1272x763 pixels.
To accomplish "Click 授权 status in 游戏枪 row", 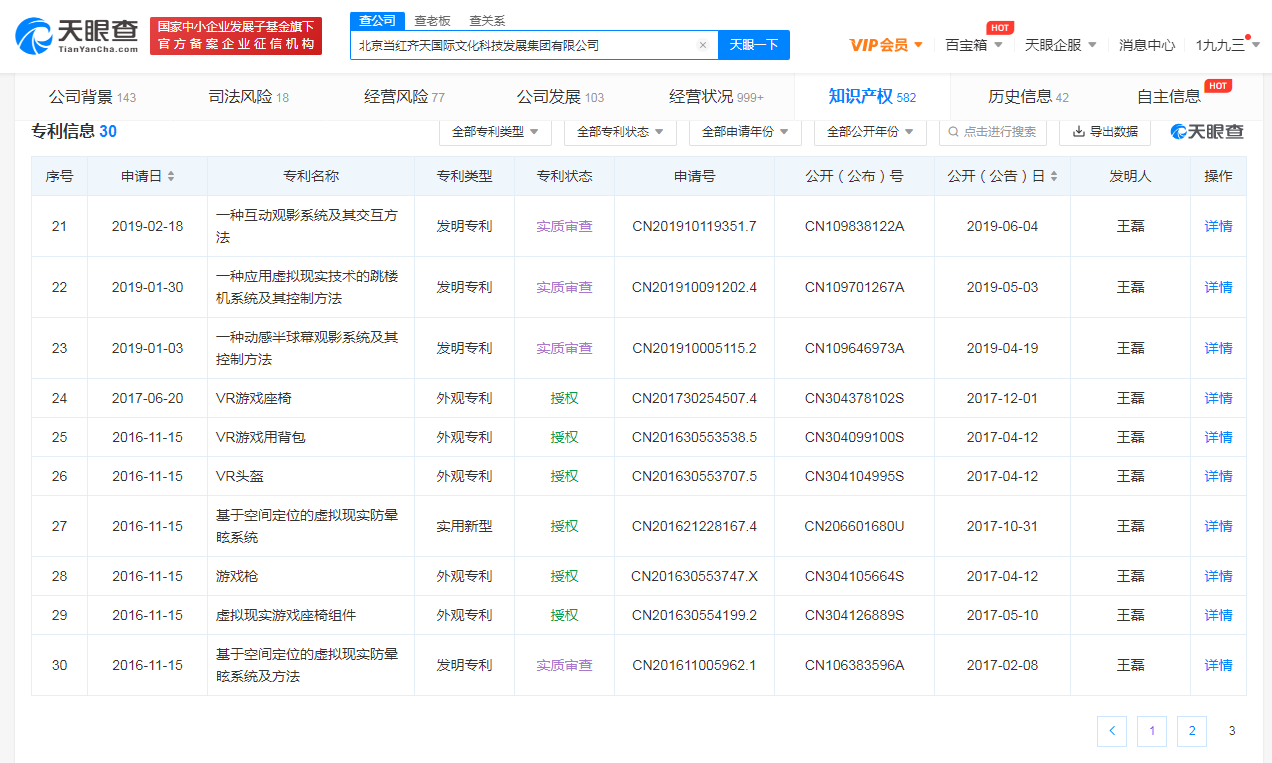I will 564,576.
